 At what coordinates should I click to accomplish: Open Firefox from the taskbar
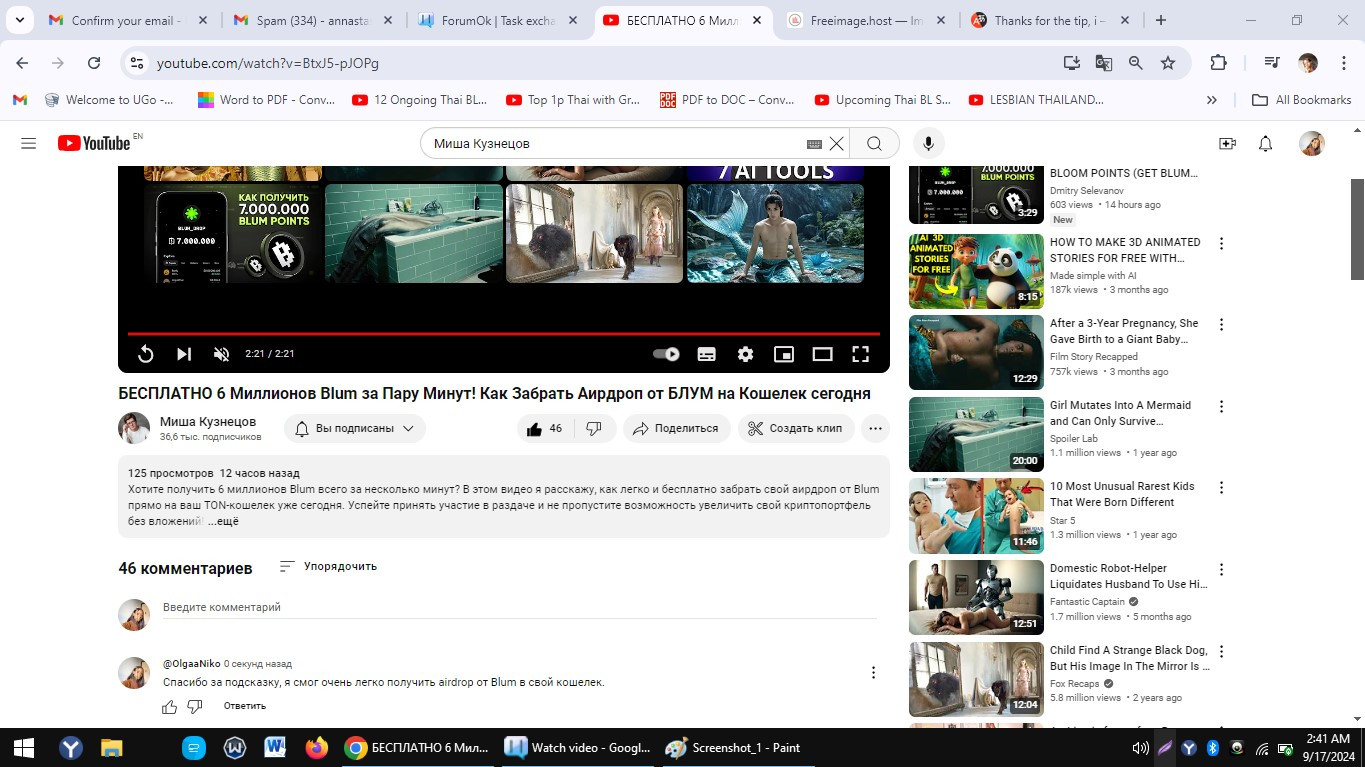click(x=316, y=747)
